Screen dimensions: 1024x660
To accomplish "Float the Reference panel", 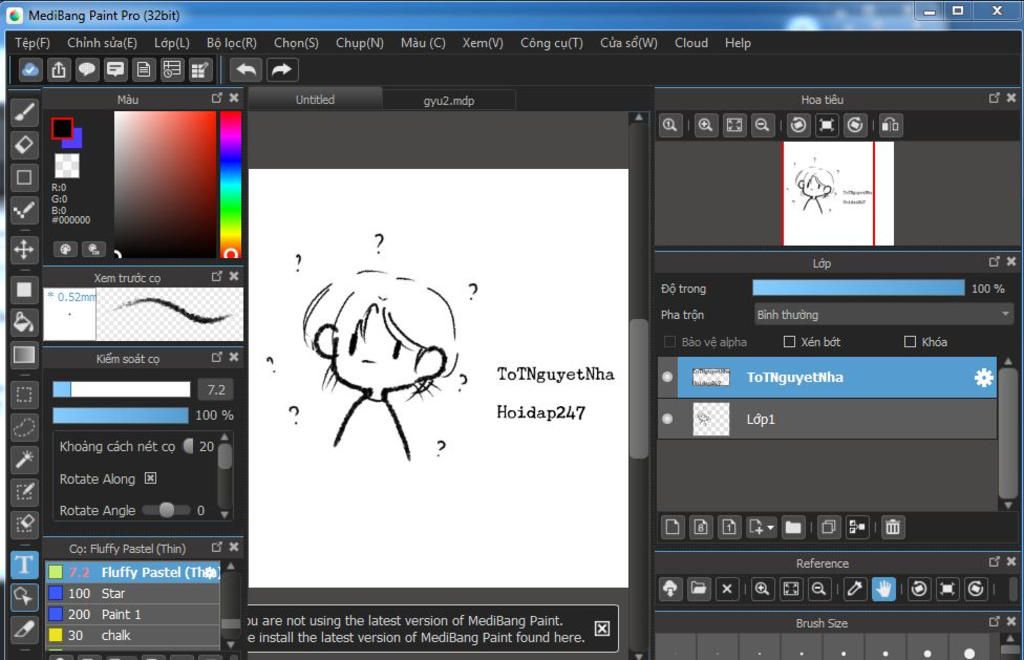I will tap(994, 561).
